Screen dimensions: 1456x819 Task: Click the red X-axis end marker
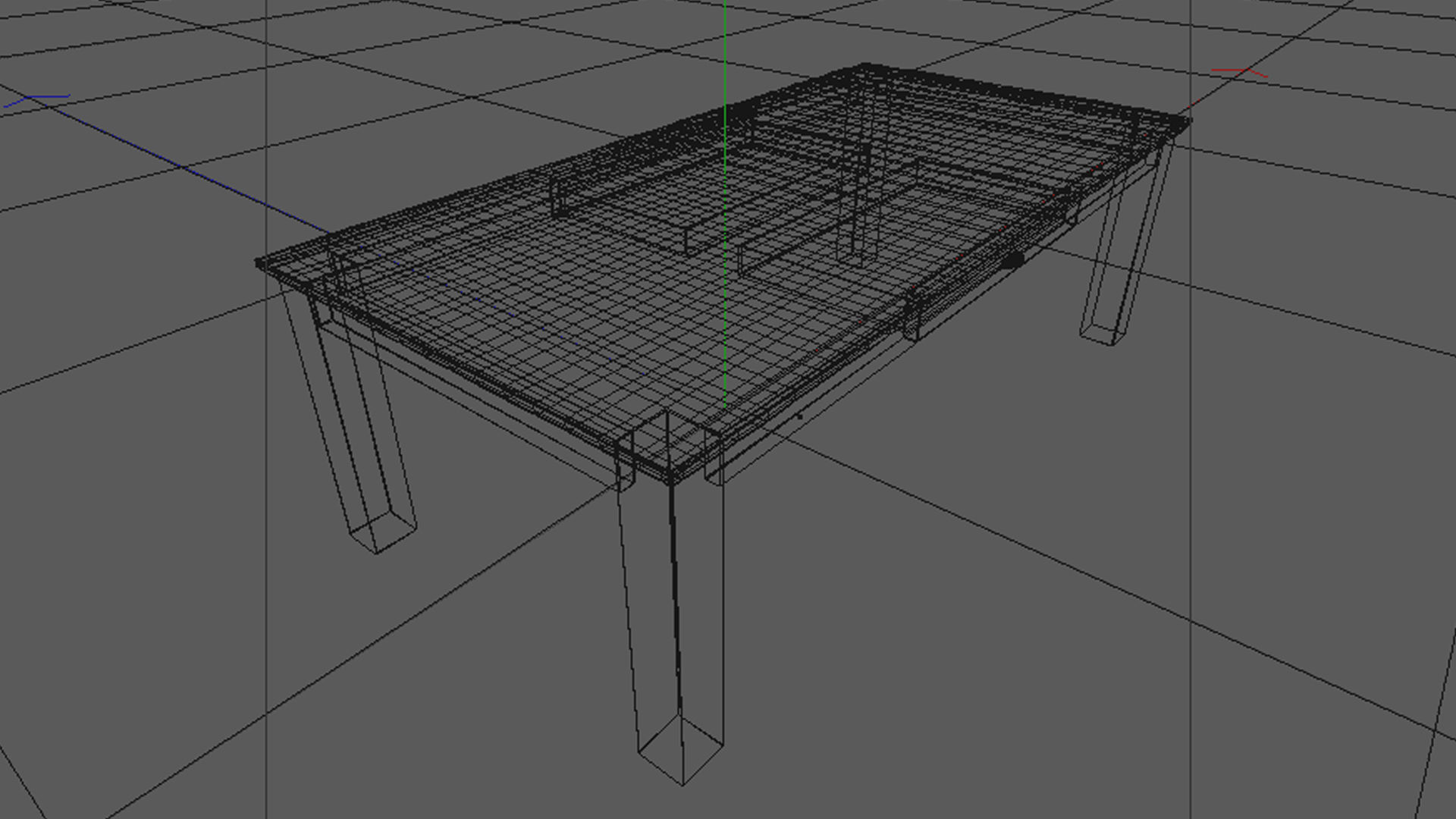1239,72
